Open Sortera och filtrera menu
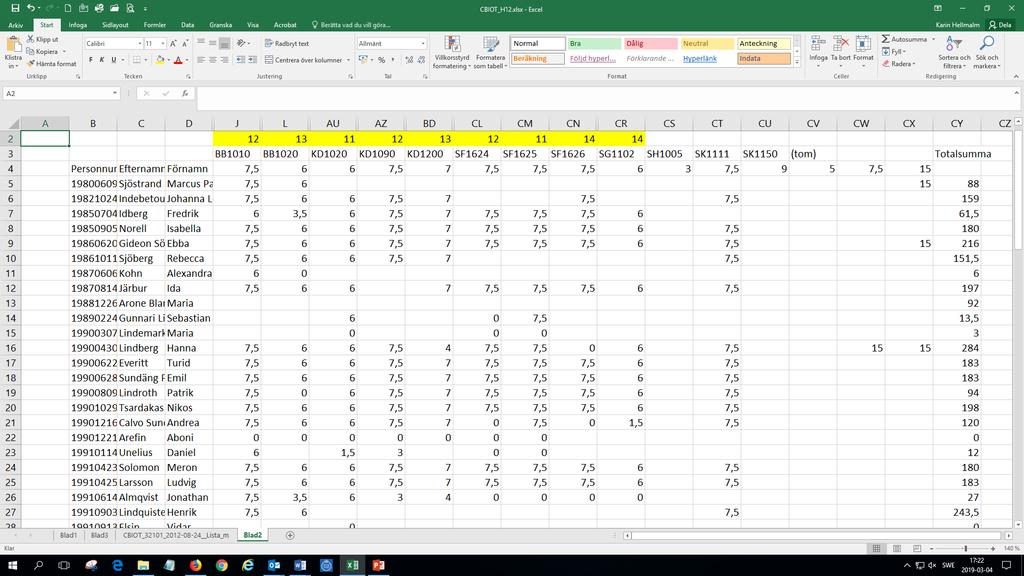Image resolution: width=1024 pixels, height=576 pixels. [x=954, y=53]
